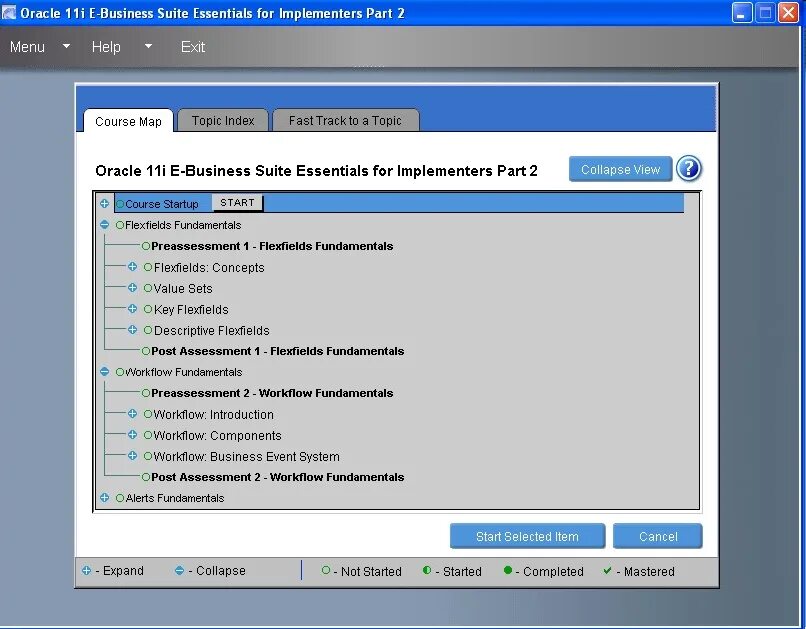806x629 pixels.
Task: Click status circle beside Flexfields Fundamentals
Action: point(120,225)
